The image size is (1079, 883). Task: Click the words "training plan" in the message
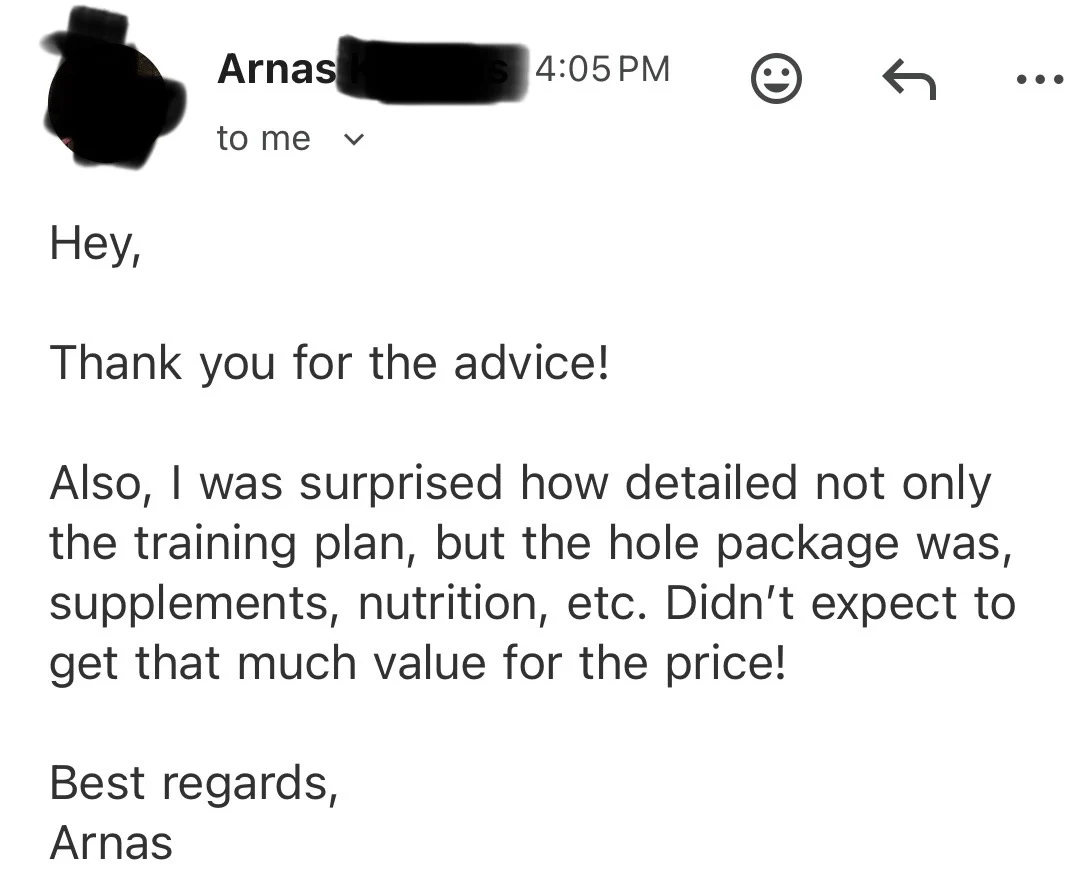coord(270,544)
